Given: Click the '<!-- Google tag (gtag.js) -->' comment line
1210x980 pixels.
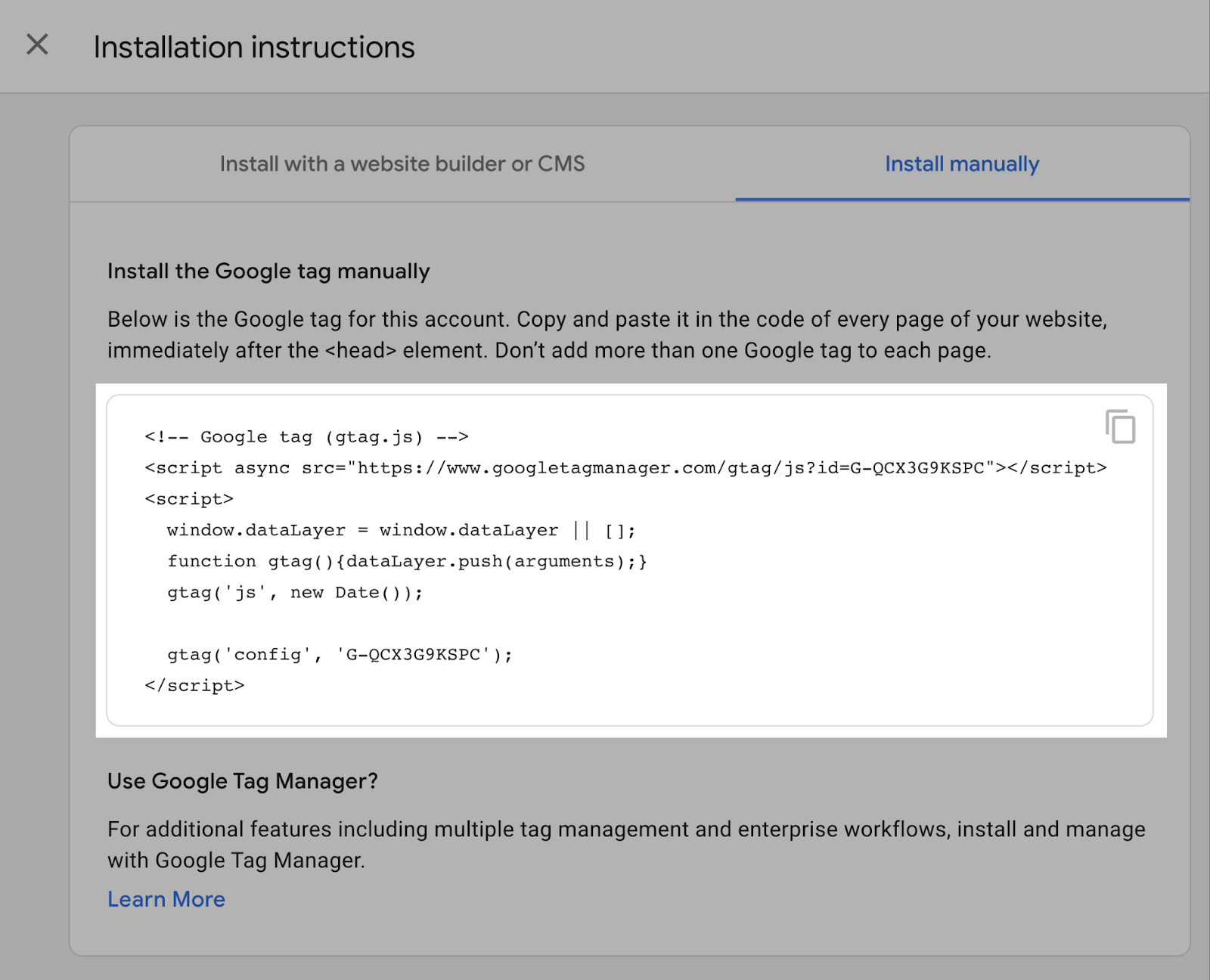Looking at the screenshot, I should 307,437.
